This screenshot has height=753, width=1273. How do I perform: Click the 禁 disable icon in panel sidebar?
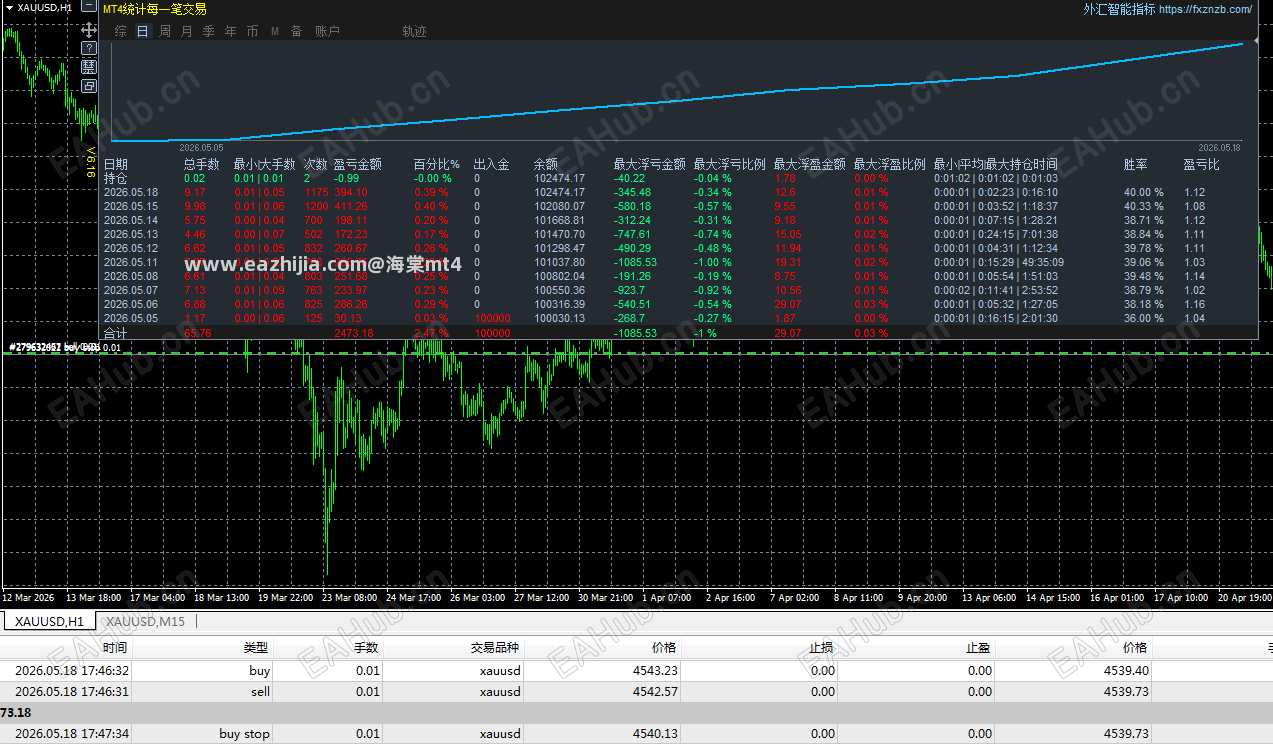point(89,67)
